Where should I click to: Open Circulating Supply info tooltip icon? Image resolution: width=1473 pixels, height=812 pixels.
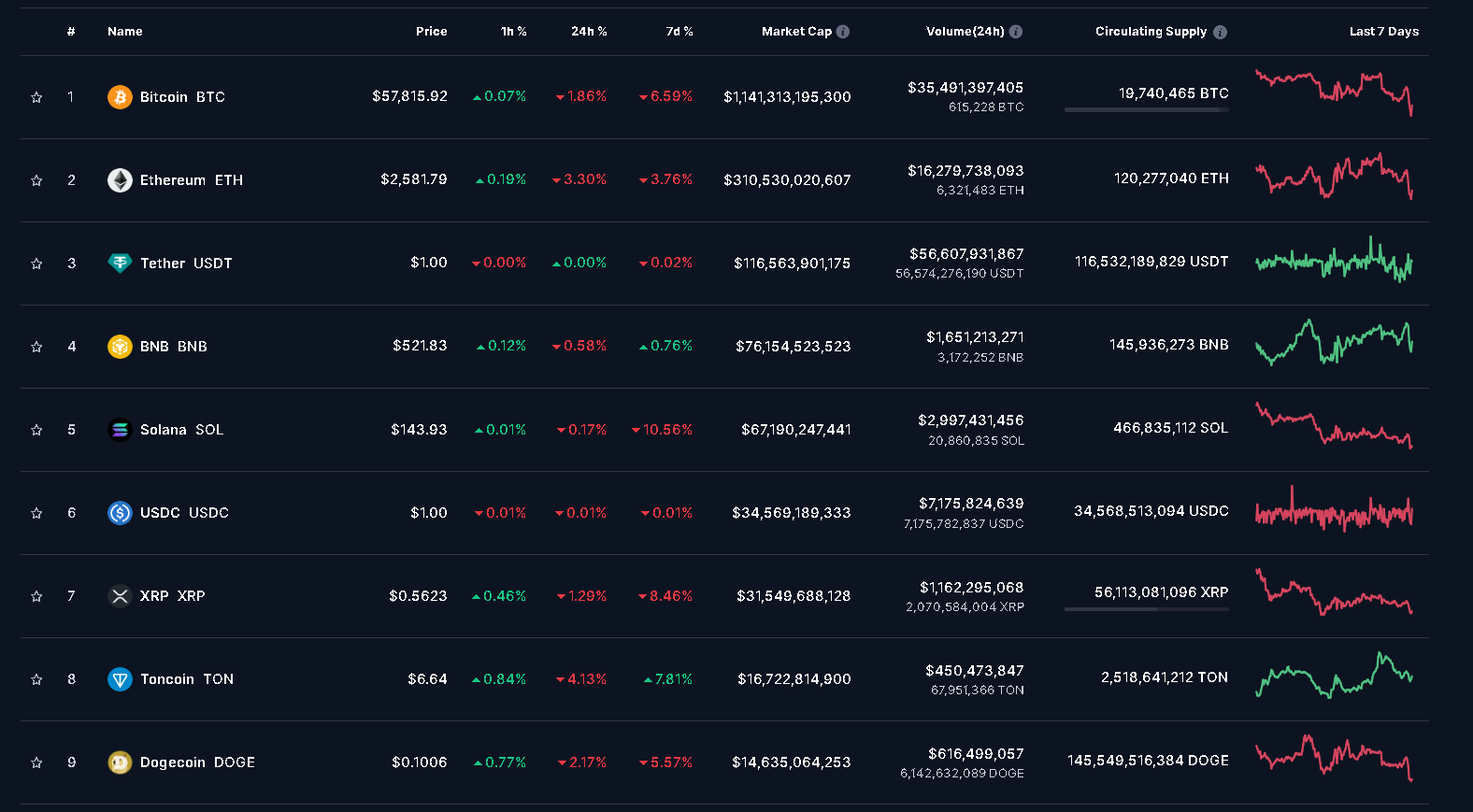tap(1220, 32)
